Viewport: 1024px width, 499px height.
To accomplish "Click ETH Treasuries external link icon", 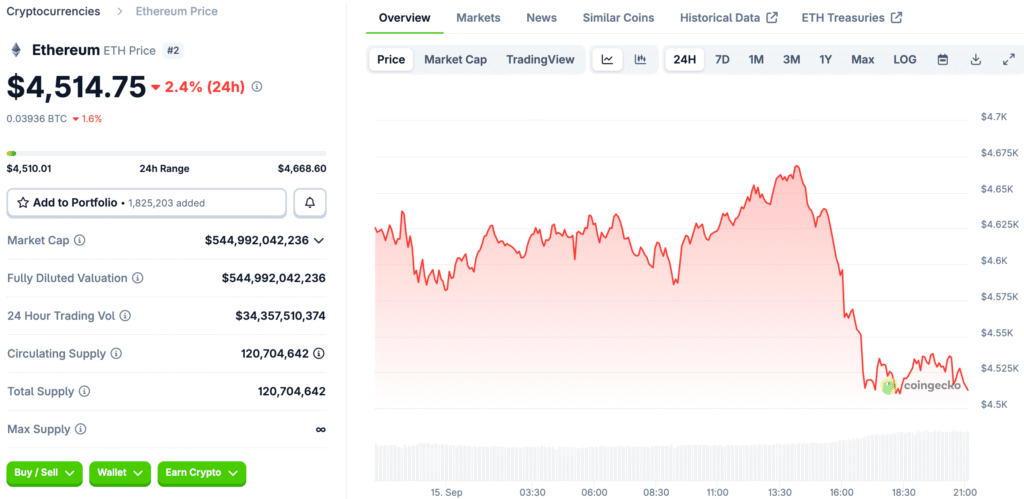I will click(x=896, y=18).
